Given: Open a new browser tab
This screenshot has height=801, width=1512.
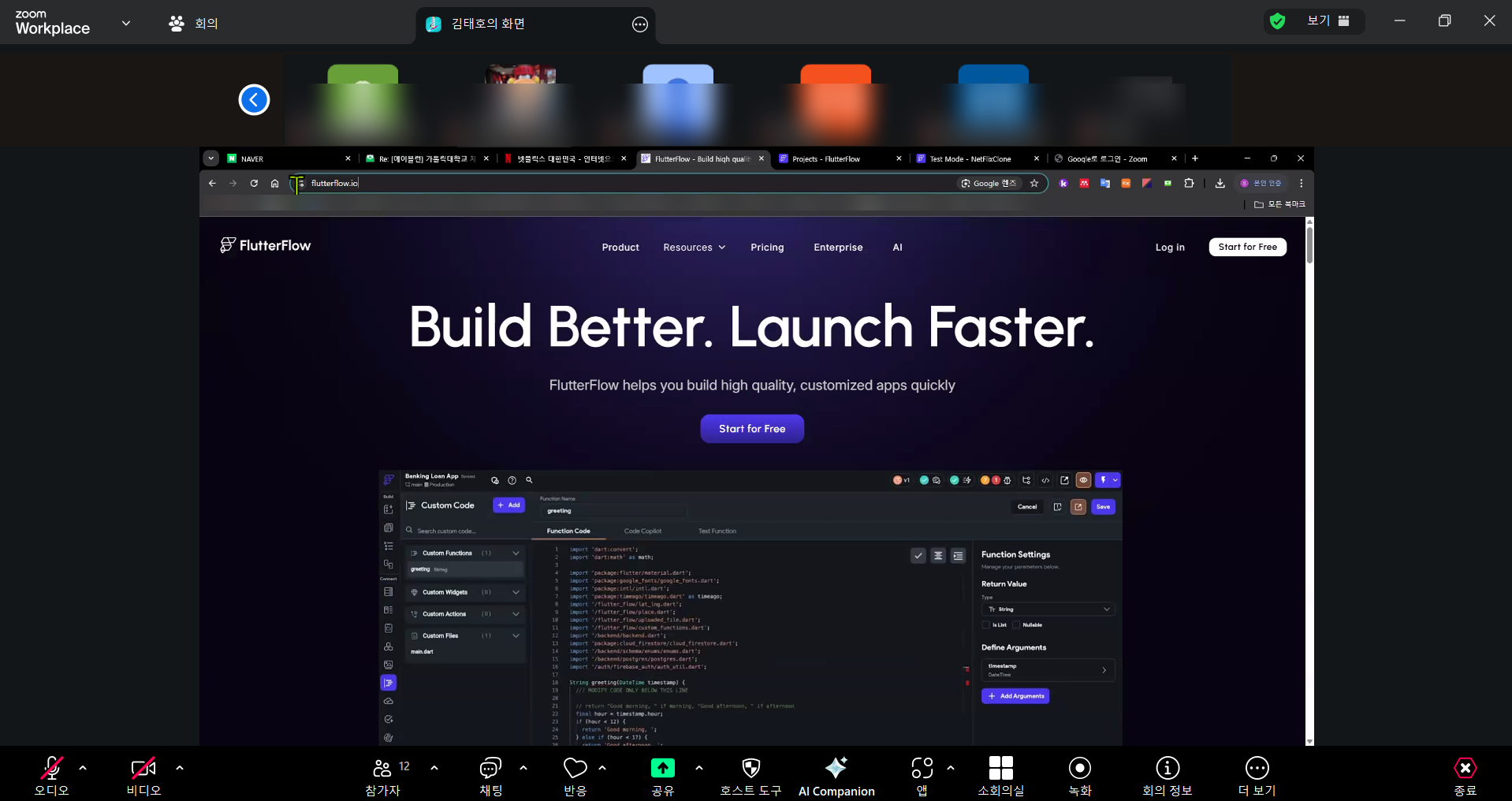Looking at the screenshot, I should click(x=1195, y=158).
